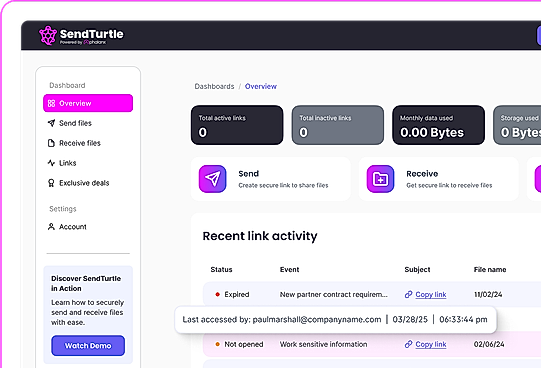
Task: Click the Receive files document icon
Action: point(51,143)
